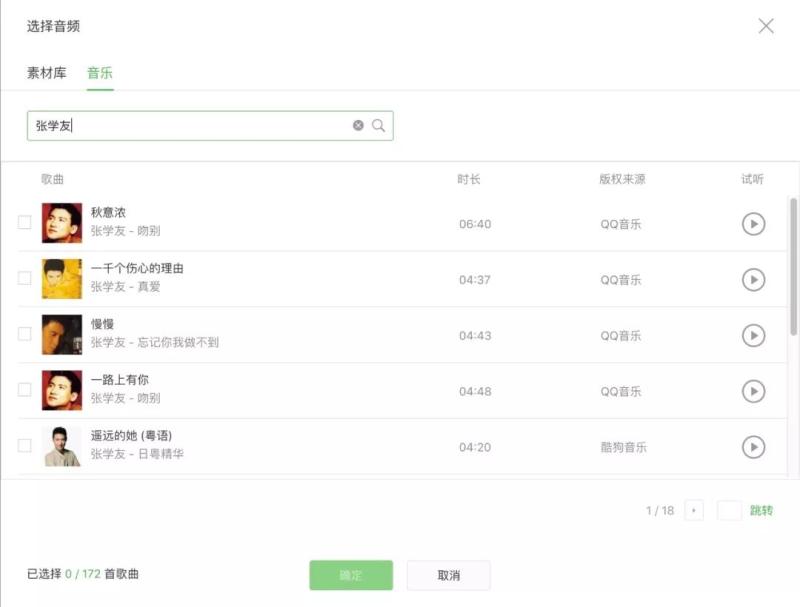The width and height of the screenshot is (800, 607).
Task: Click the 取消 button
Action: coord(448,575)
